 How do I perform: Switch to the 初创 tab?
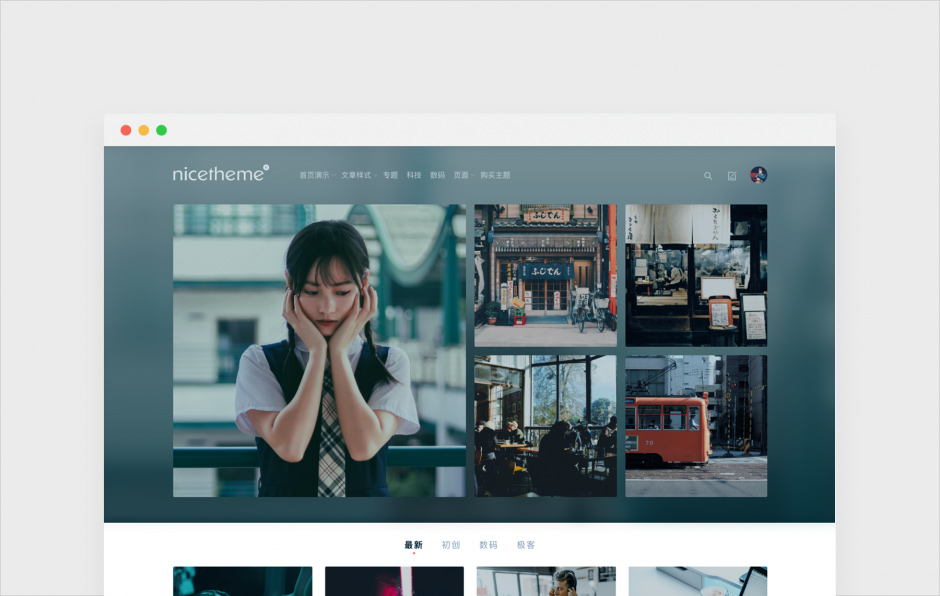click(x=451, y=545)
